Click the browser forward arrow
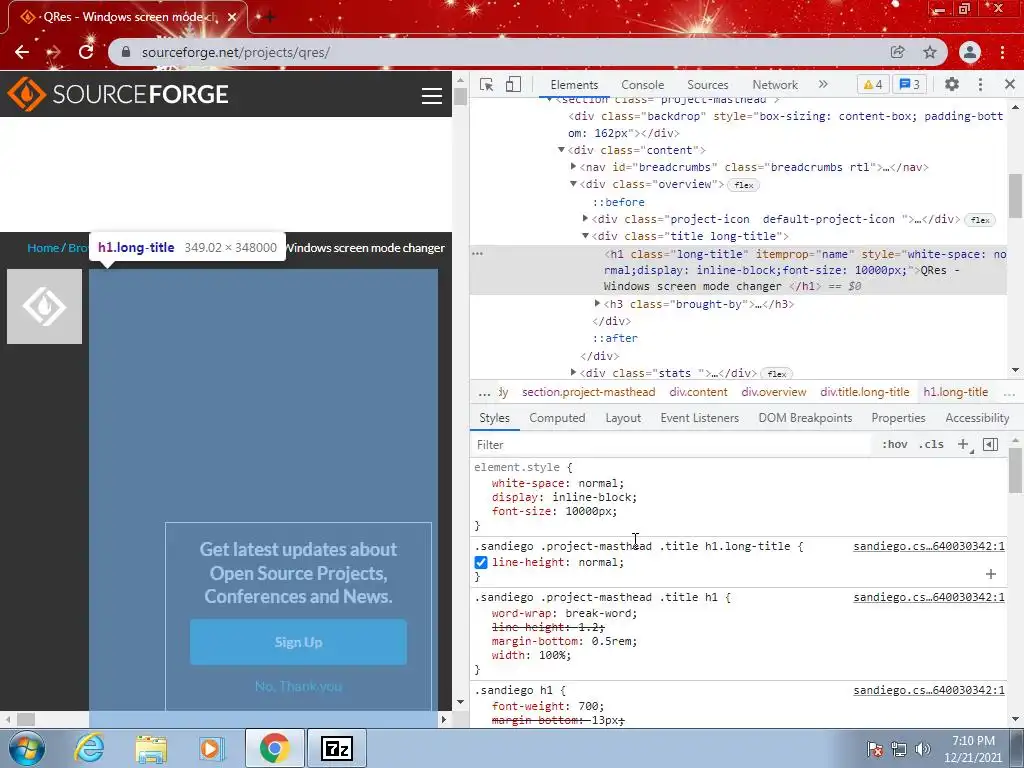Screen dimensions: 1024x768 tap(54, 52)
